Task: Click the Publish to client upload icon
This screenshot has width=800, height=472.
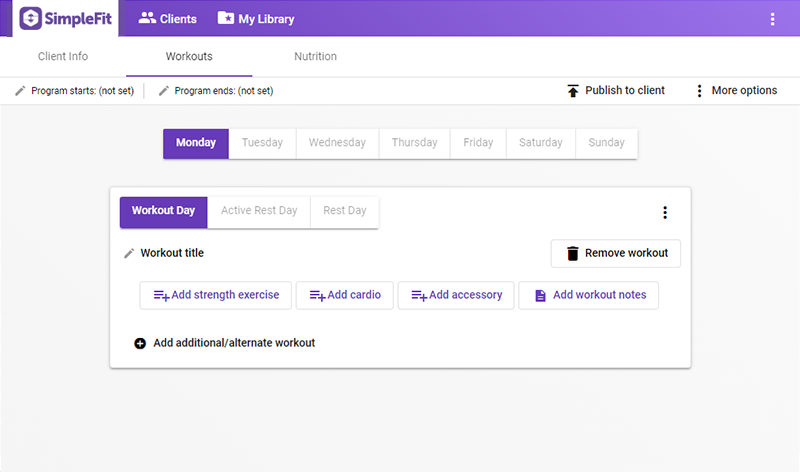Action: point(572,91)
